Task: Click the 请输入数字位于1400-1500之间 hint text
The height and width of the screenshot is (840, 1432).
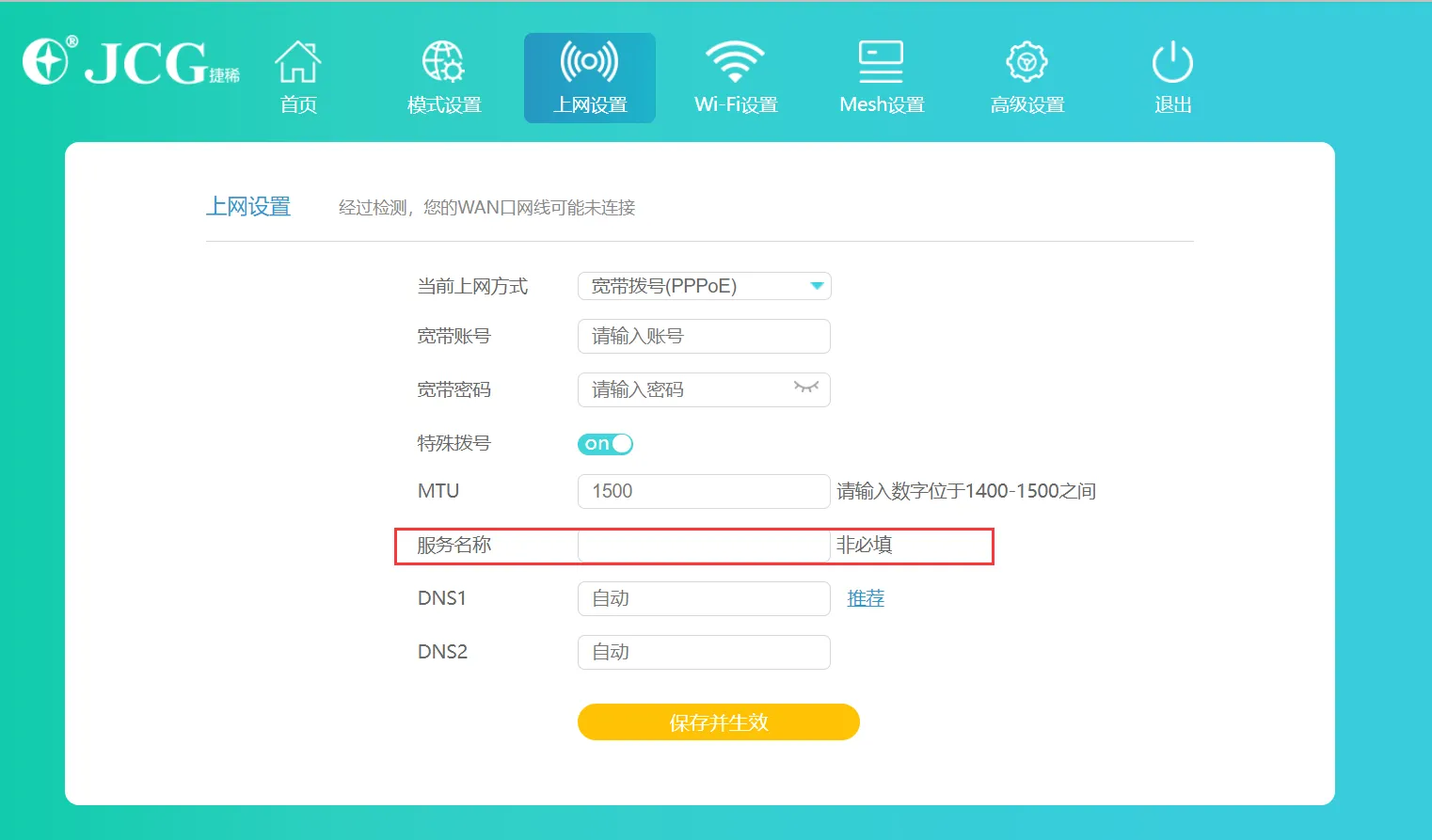Action: coord(966,491)
